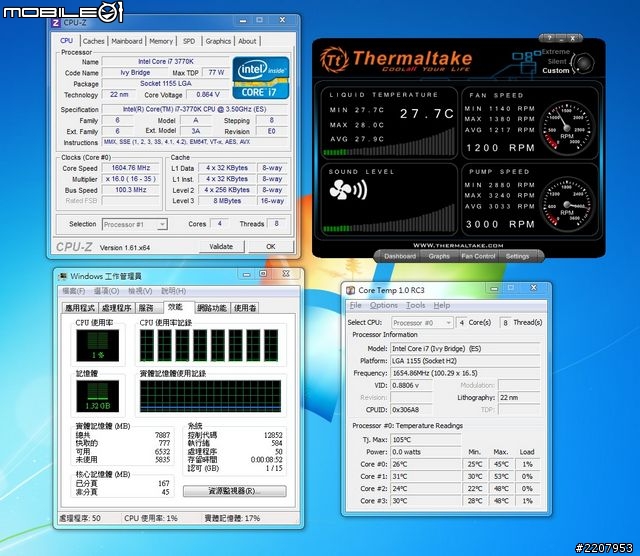Click the Validate button in CPU-Z
The height and width of the screenshot is (556, 640).
pyautogui.click(x=221, y=247)
